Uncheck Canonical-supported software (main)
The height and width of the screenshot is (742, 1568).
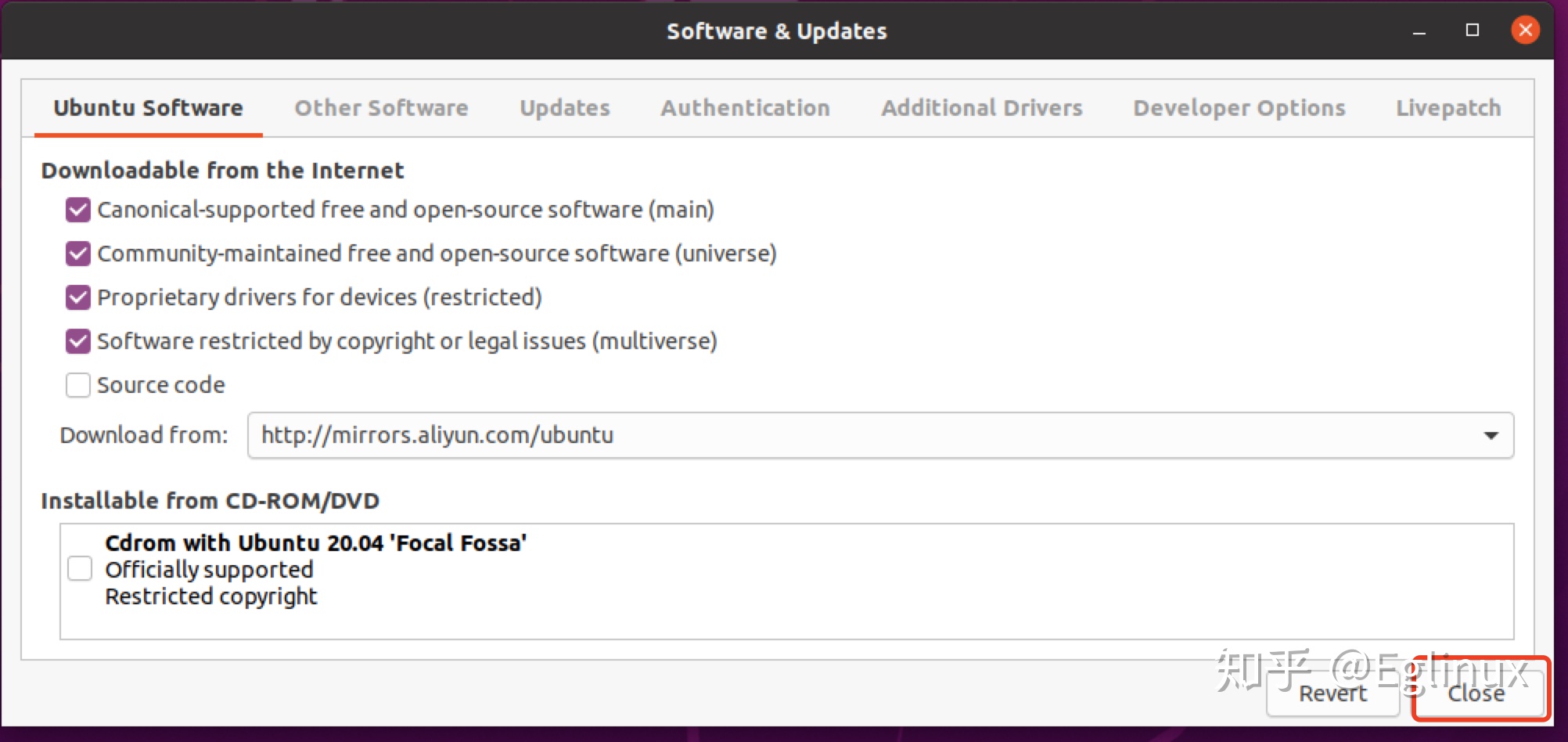(x=78, y=210)
